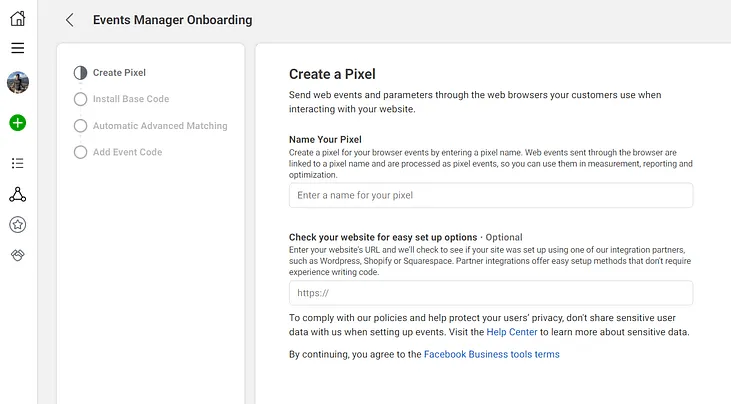Select the Add Event Code step
Viewport: 731px width, 404px height.
click(127, 152)
